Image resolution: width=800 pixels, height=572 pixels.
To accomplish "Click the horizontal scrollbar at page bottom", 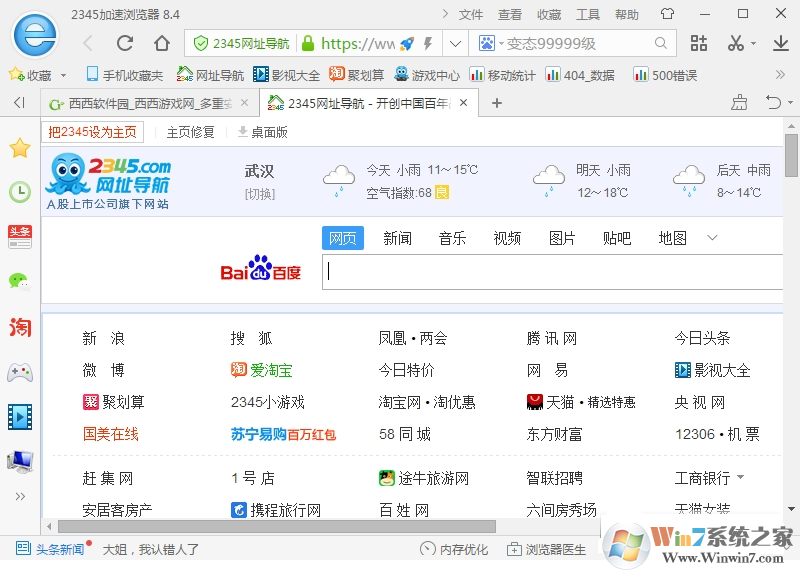I will tap(276, 526).
